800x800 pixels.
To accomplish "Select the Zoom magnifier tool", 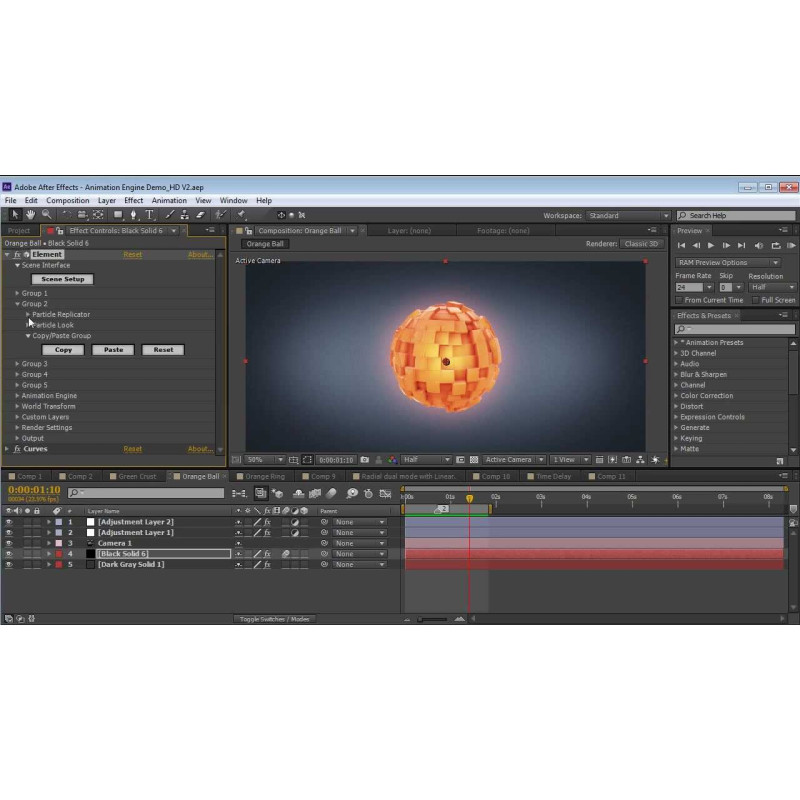I will [x=46, y=214].
